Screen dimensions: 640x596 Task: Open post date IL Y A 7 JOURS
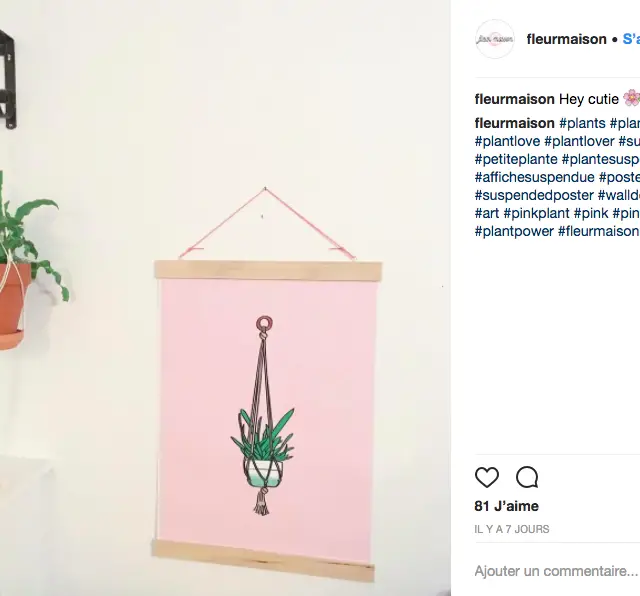[x=512, y=529]
